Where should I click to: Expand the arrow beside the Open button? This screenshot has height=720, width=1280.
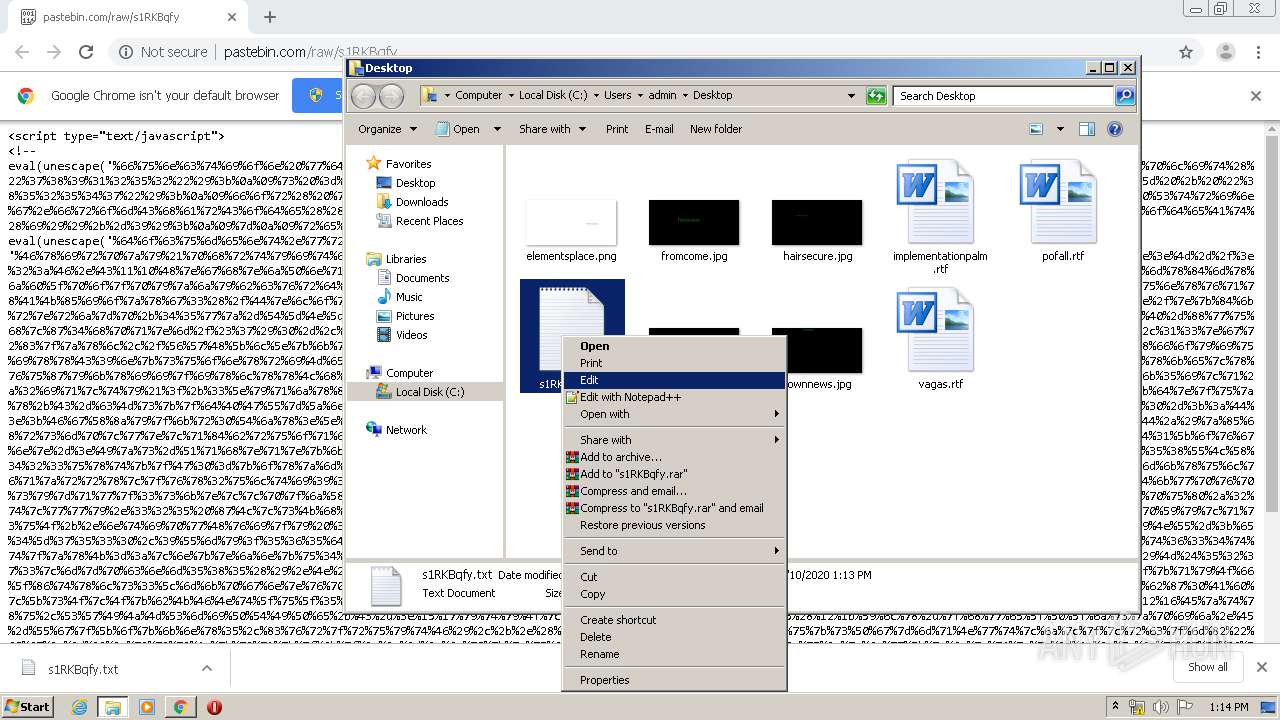pyautogui.click(x=497, y=129)
